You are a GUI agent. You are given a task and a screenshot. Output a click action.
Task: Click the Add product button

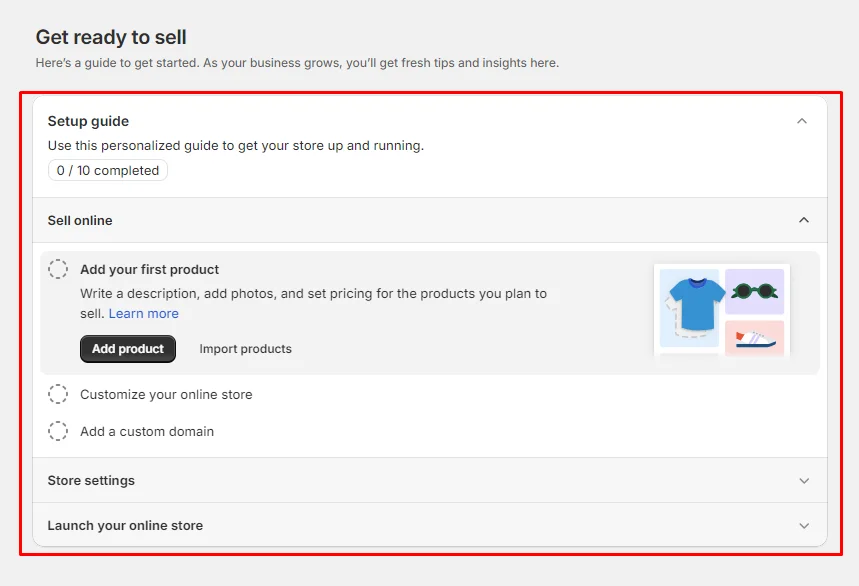[x=127, y=348]
